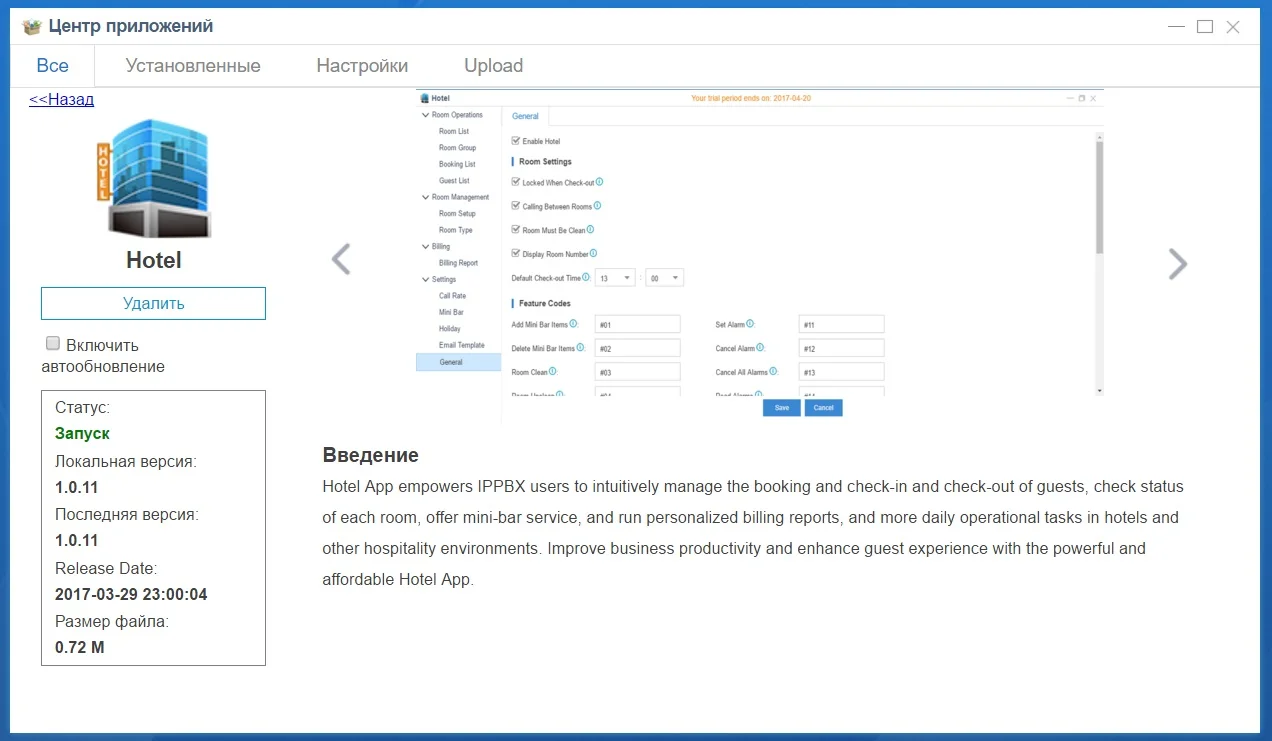Switch to the Установленные tab
The height and width of the screenshot is (741, 1272).
click(193, 66)
